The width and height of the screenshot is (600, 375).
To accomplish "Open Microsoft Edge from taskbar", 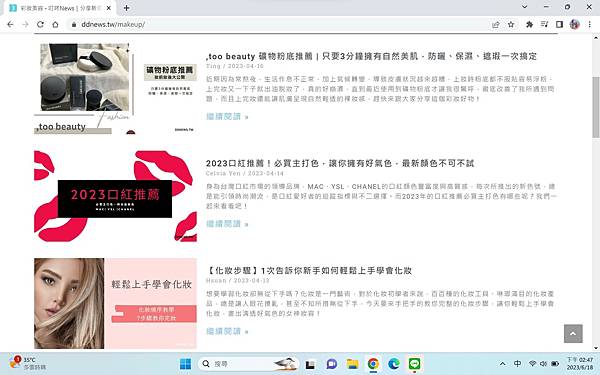I will [x=394, y=364].
